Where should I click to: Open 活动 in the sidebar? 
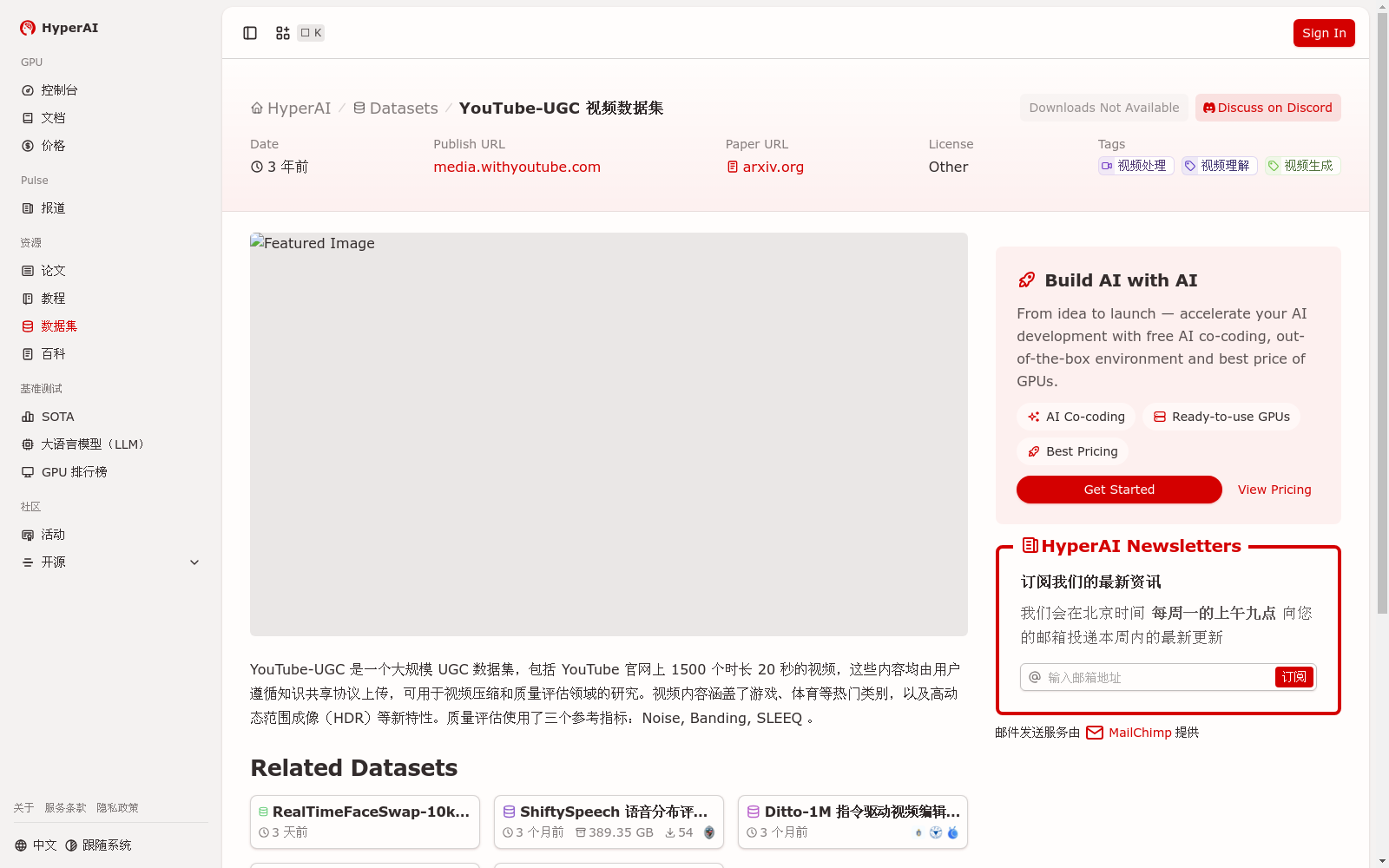111,535
